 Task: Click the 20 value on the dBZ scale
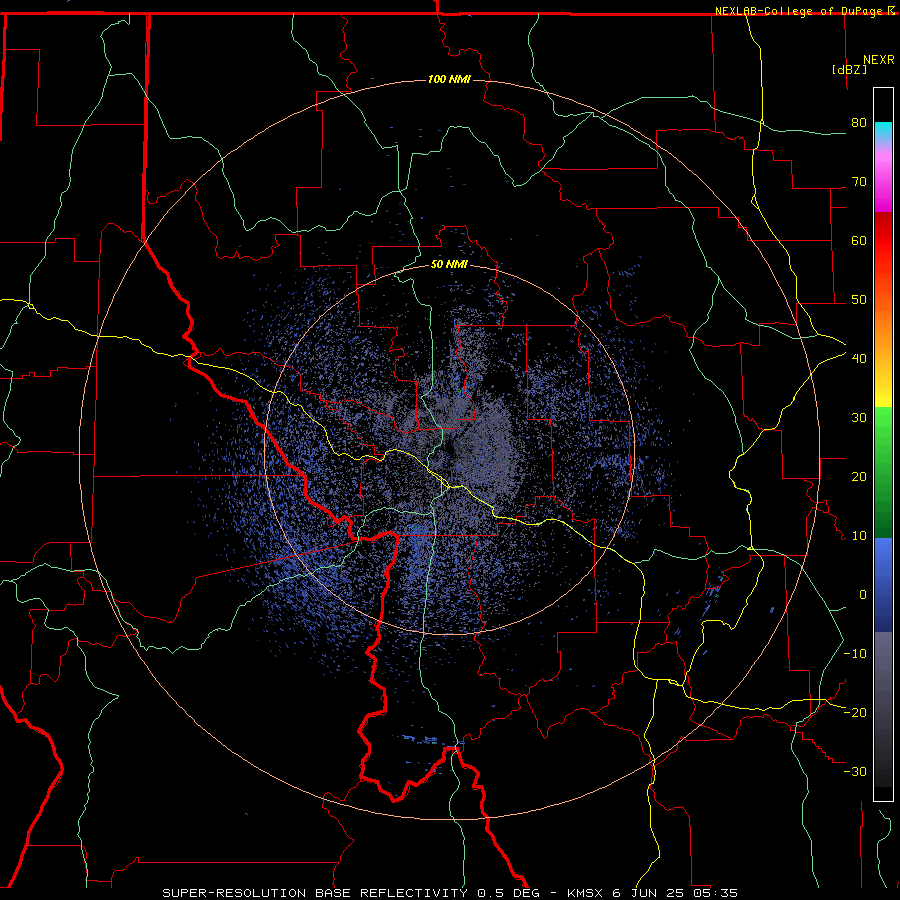point(859,477)
